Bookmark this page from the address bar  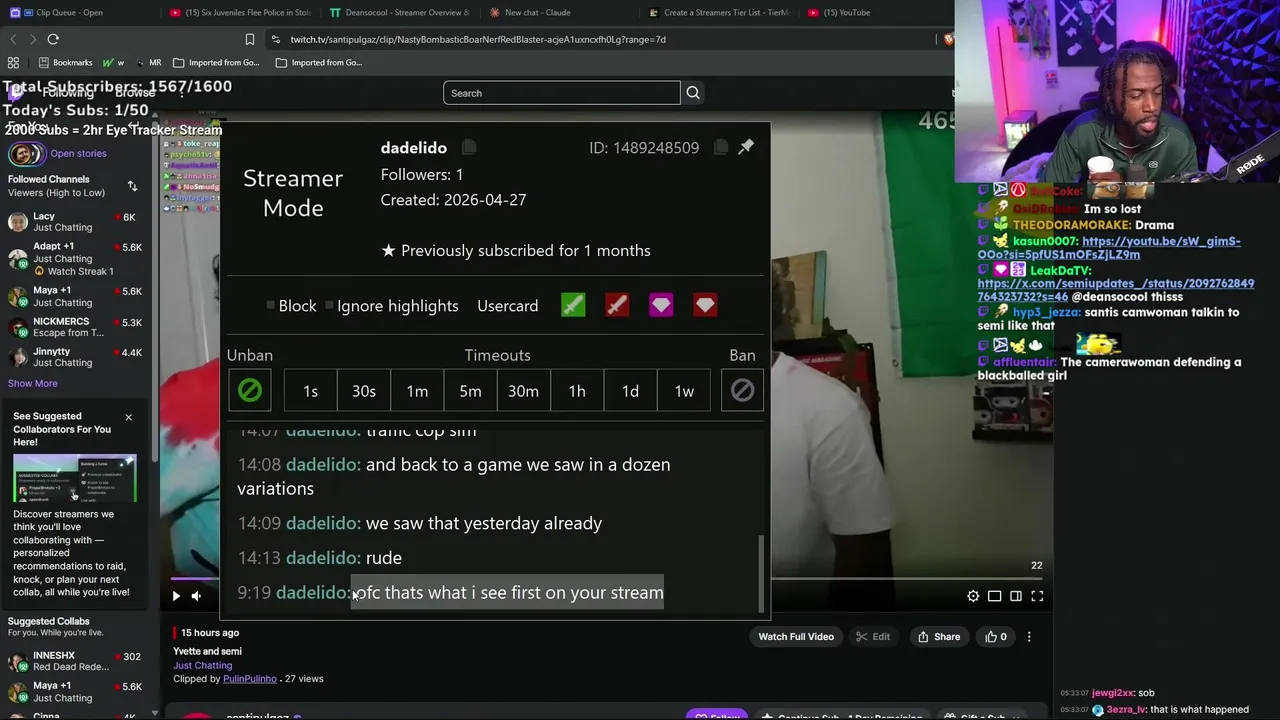point(250,39)
